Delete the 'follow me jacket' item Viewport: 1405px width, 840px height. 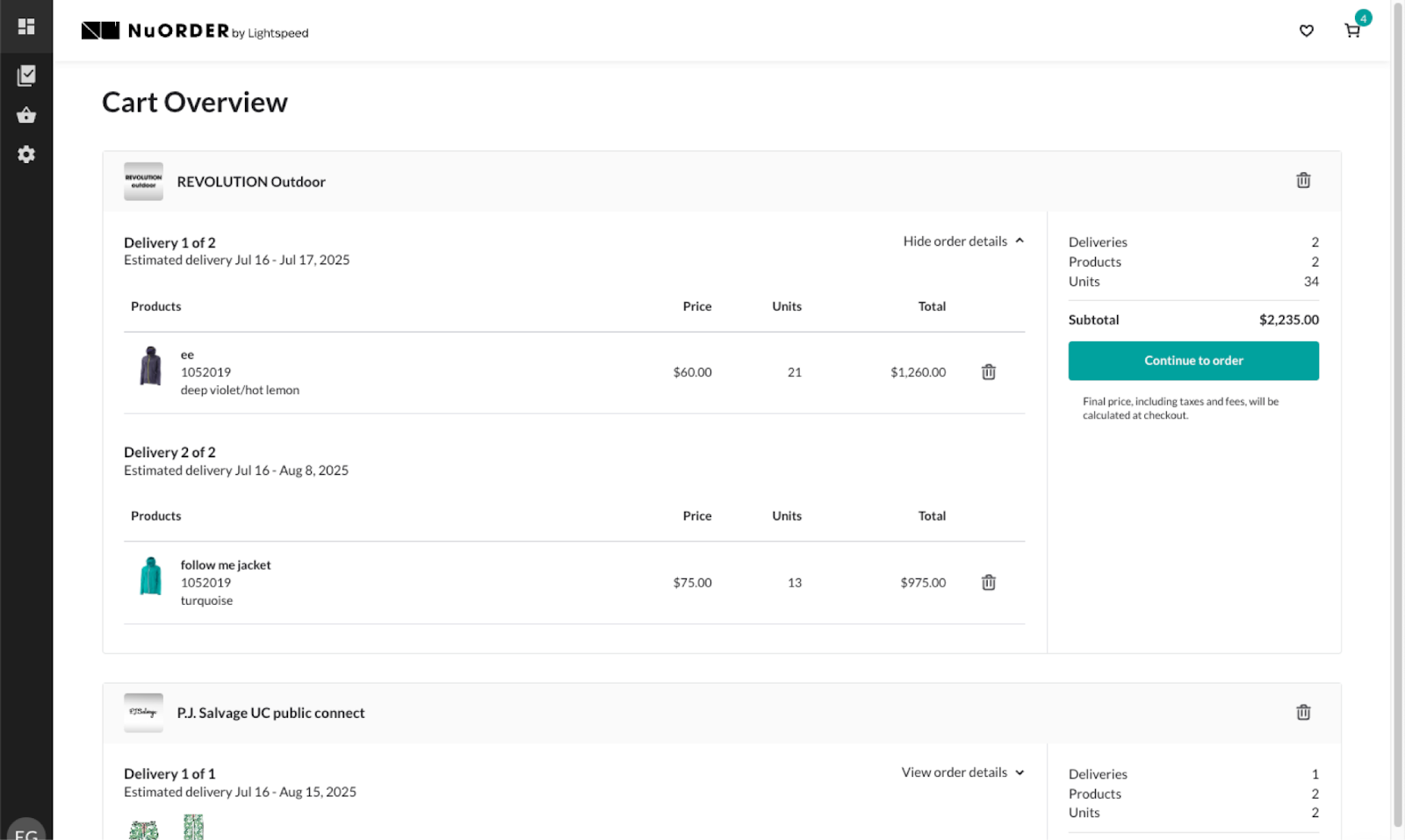click(988, 582)
